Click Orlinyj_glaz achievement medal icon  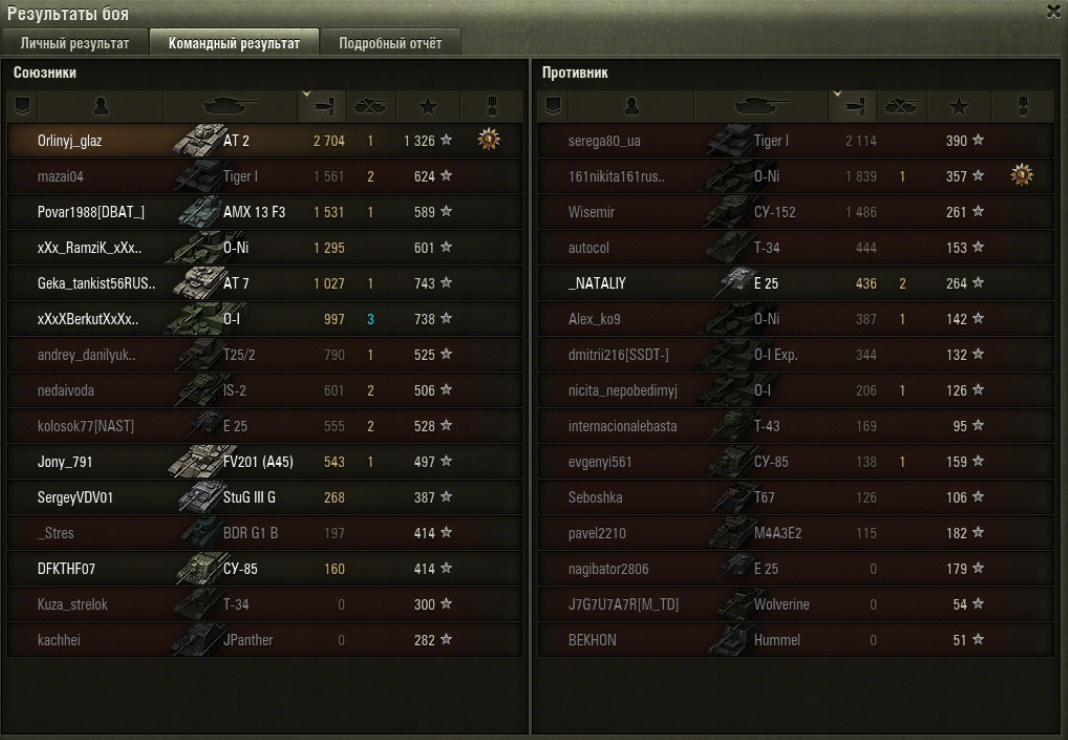coord(488,140)
